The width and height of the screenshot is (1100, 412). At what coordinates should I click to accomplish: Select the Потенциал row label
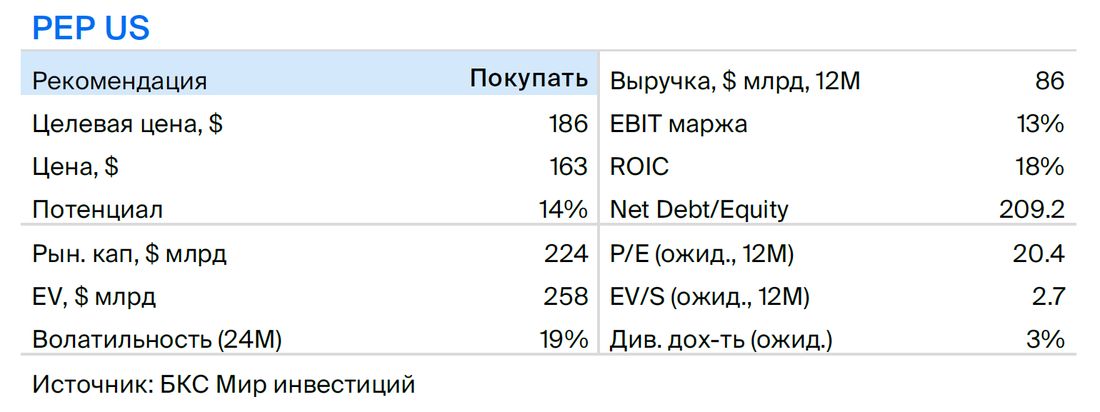98,210
